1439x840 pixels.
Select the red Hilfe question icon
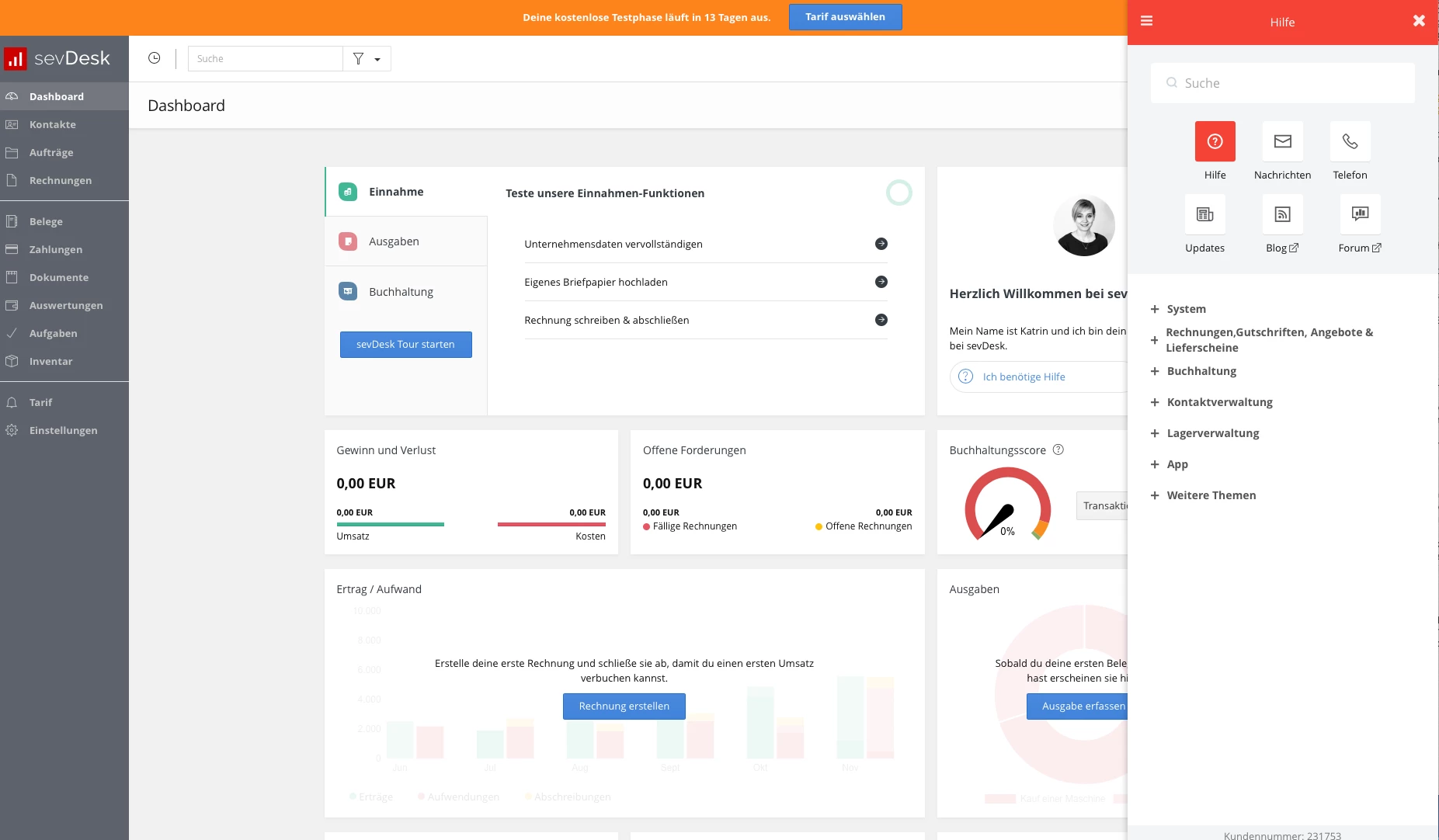[1215, 141]
